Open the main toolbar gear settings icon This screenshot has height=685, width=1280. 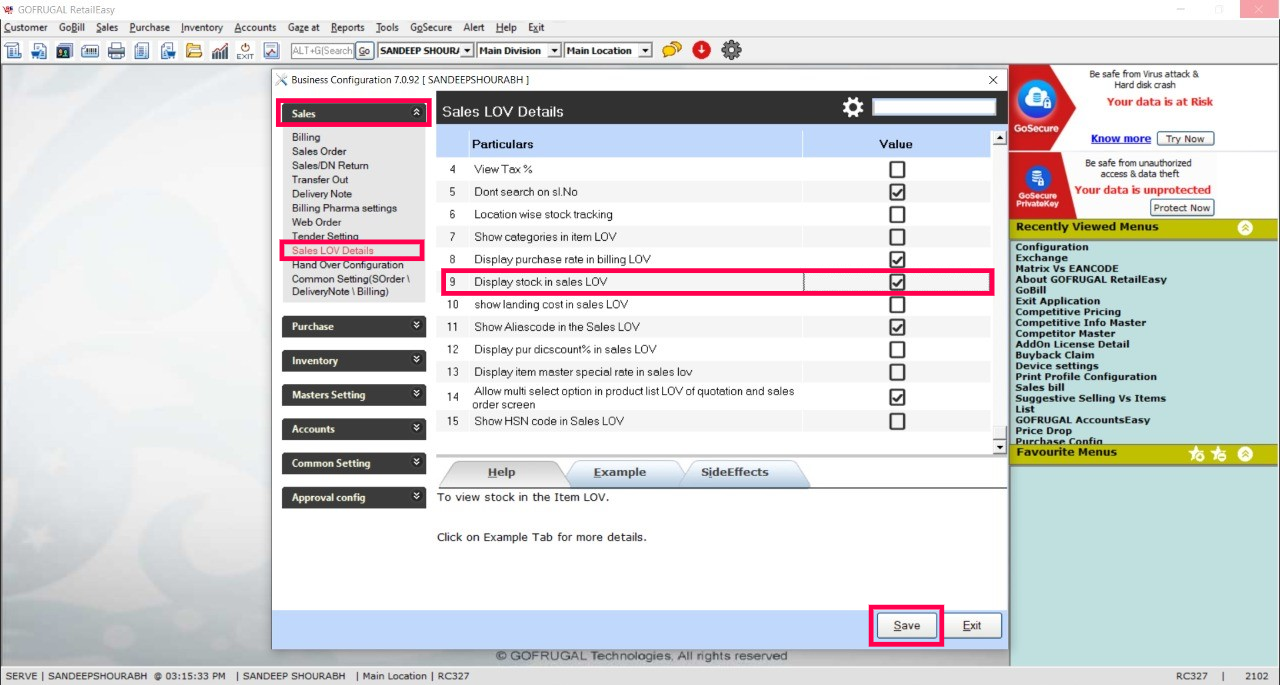click(x=732, y=50)
